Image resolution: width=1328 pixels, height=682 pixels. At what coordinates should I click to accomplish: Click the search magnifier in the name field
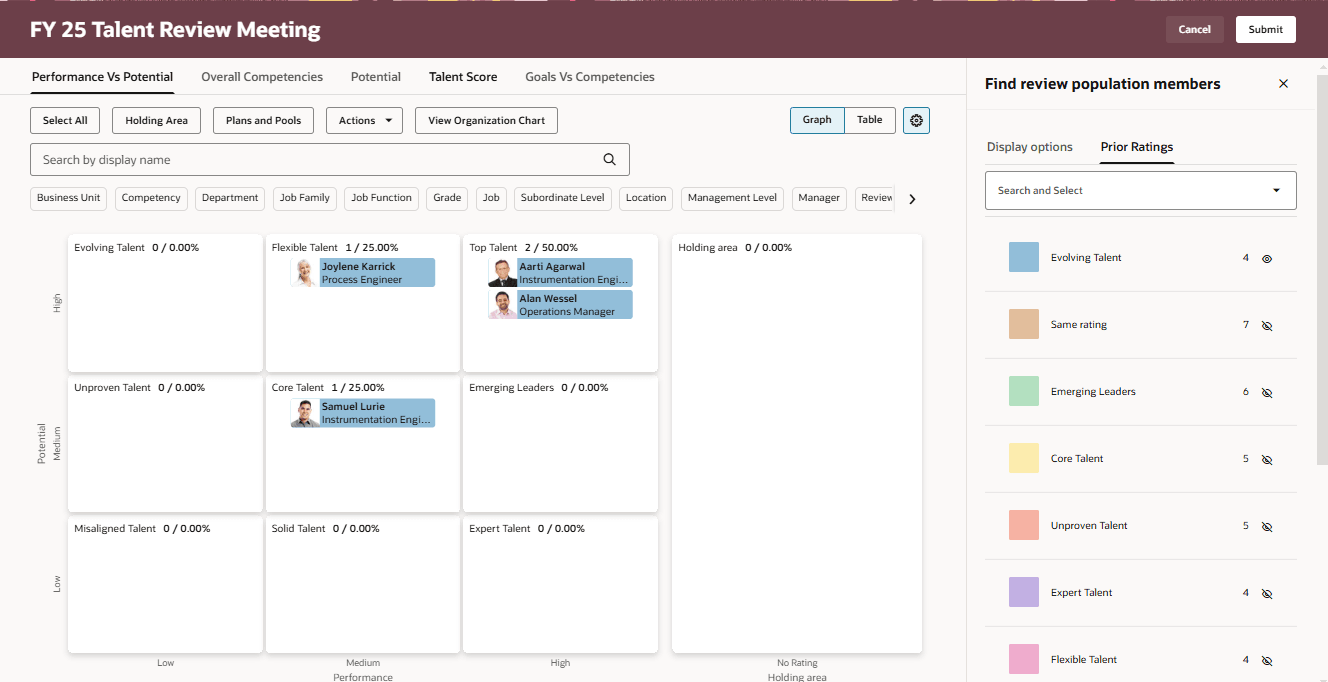tap(609, 159)
